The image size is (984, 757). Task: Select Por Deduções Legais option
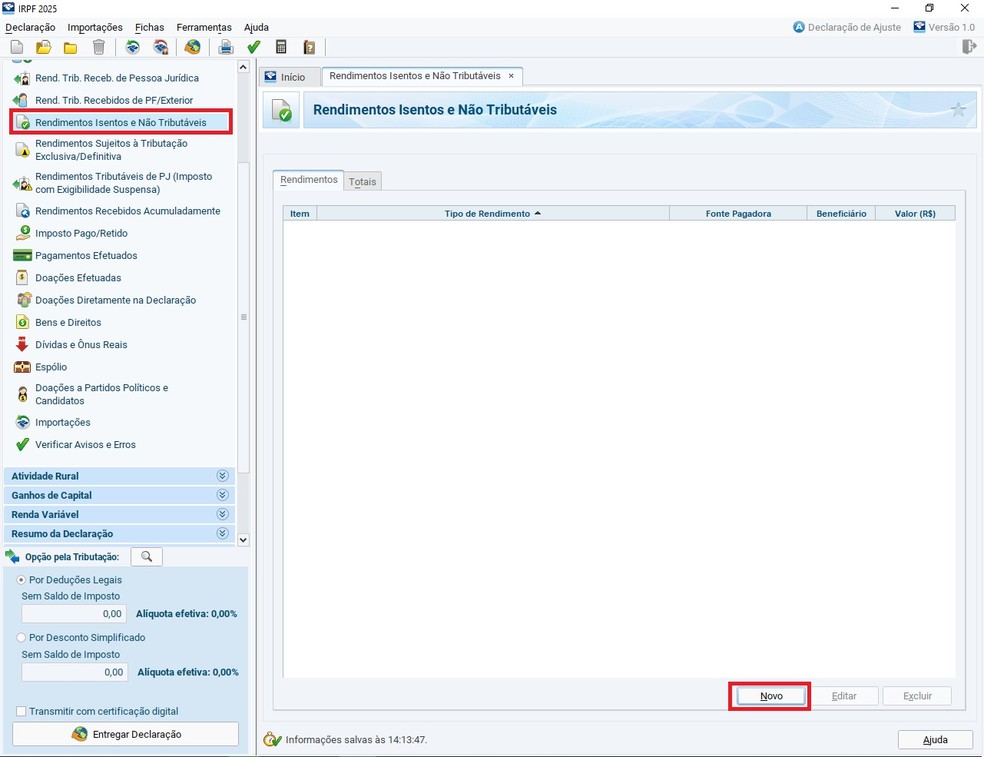tap(22, 580)
